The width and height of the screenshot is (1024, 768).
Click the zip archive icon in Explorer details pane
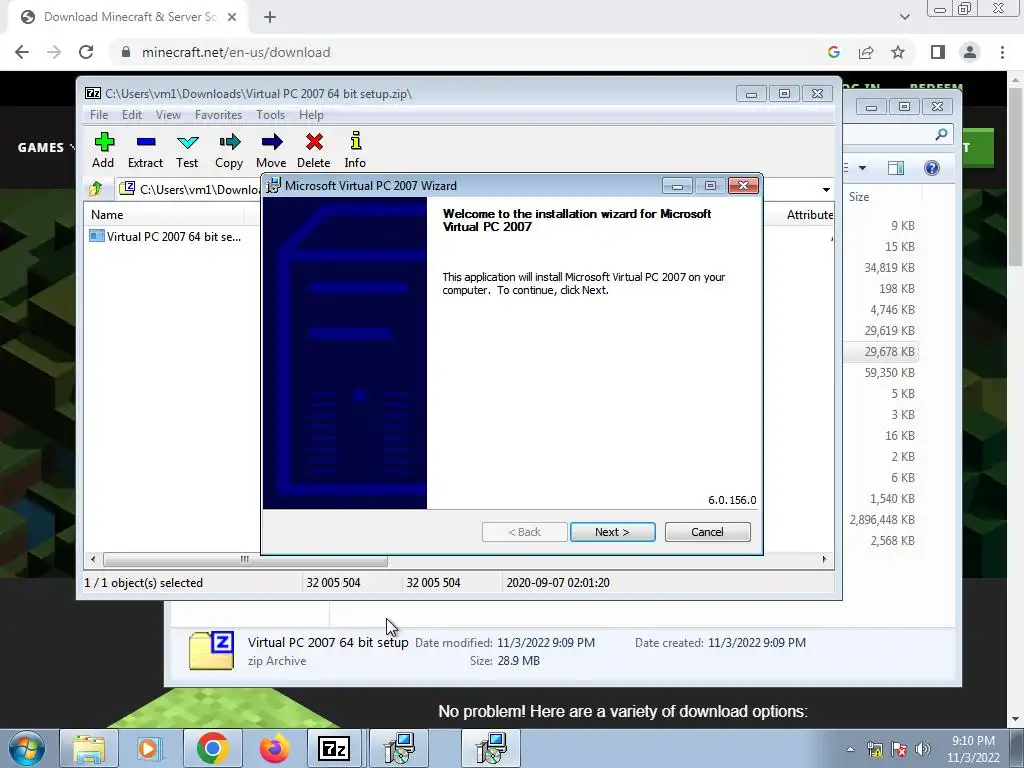[x=211, y=650]
